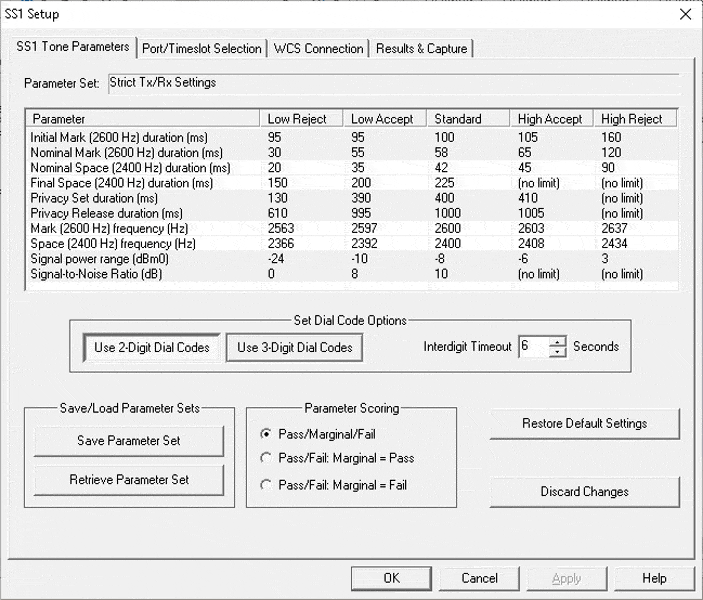Viewport: 703px width, 600px height.
Task: Click Standard value 2600 for Mark frequency
Action: (x=447, y=228)
